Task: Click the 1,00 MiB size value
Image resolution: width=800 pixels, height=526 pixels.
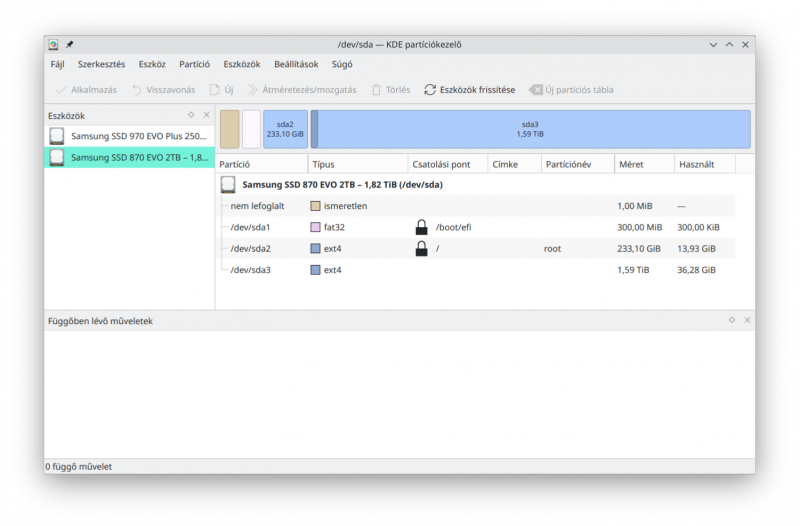Action: (635, 206)
